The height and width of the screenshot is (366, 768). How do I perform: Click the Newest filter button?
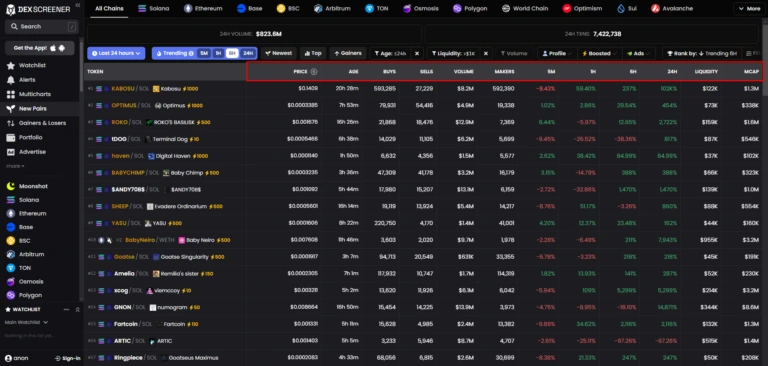point(279,53)
